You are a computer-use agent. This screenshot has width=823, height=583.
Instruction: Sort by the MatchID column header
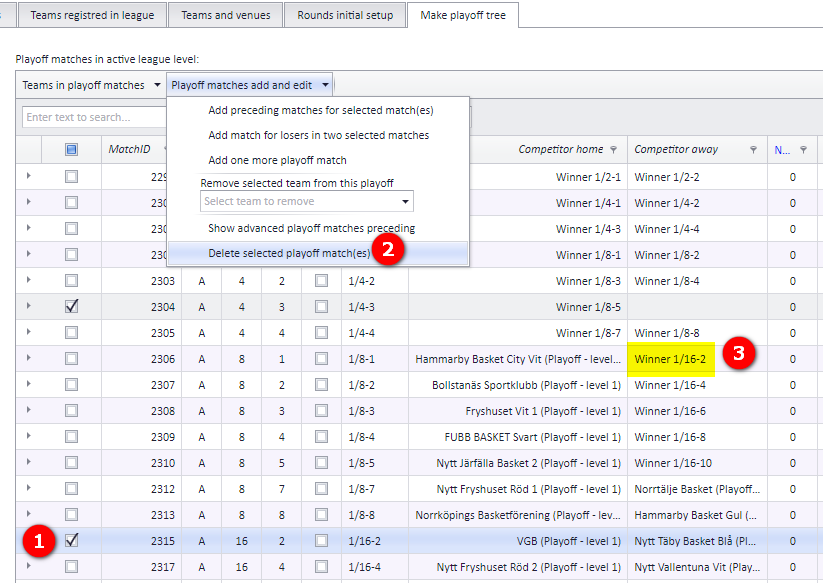129,150
